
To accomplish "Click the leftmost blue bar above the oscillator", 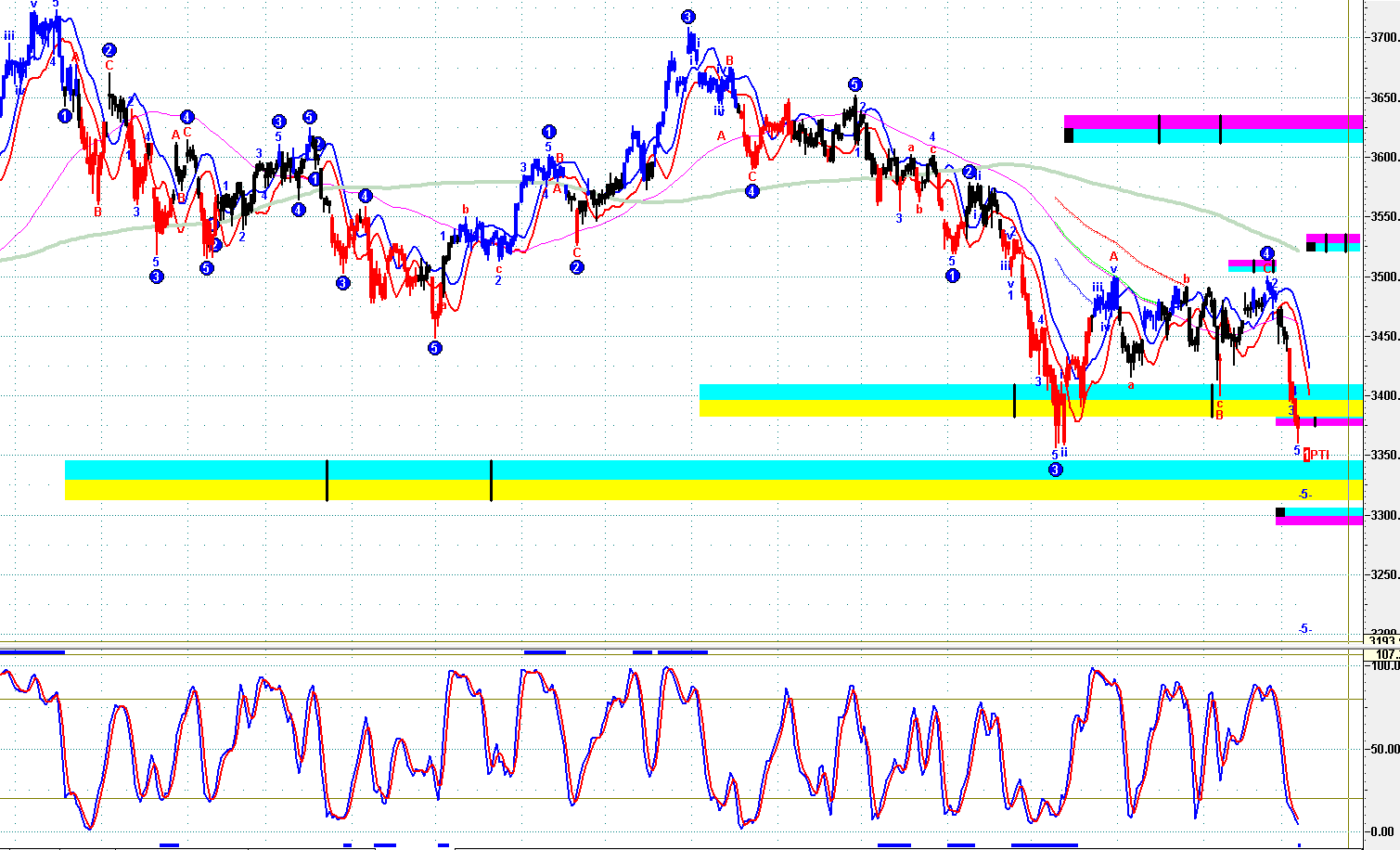I will pyautogui.click(x=32, y=652).
